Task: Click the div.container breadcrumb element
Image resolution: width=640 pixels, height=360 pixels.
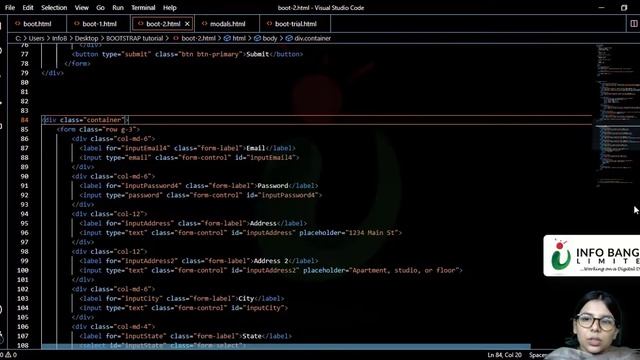Action: coord(313,38)
